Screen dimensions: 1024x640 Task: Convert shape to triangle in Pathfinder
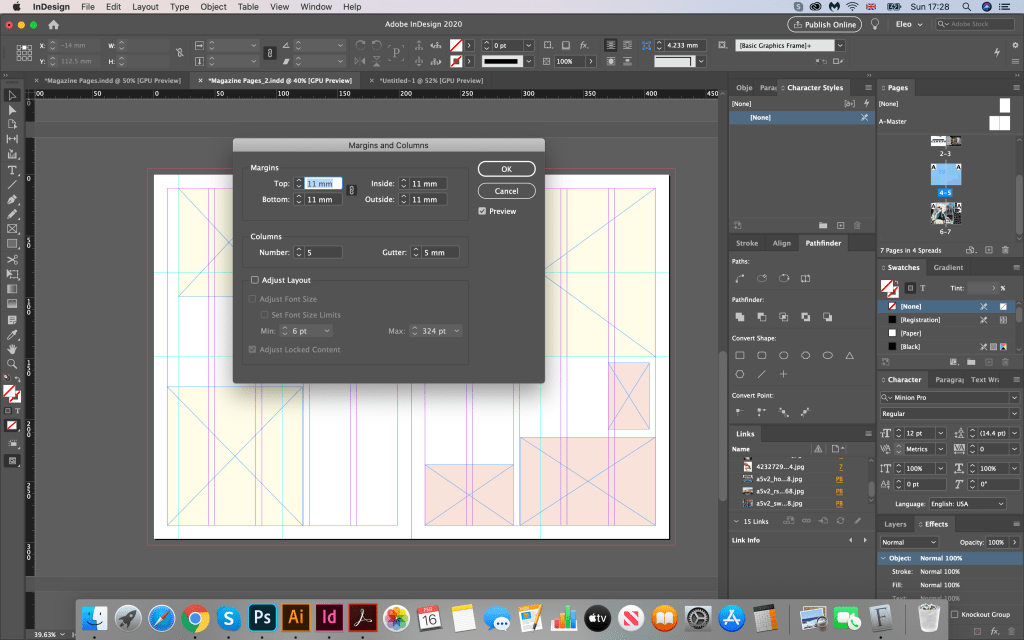(x=850, y=355)
